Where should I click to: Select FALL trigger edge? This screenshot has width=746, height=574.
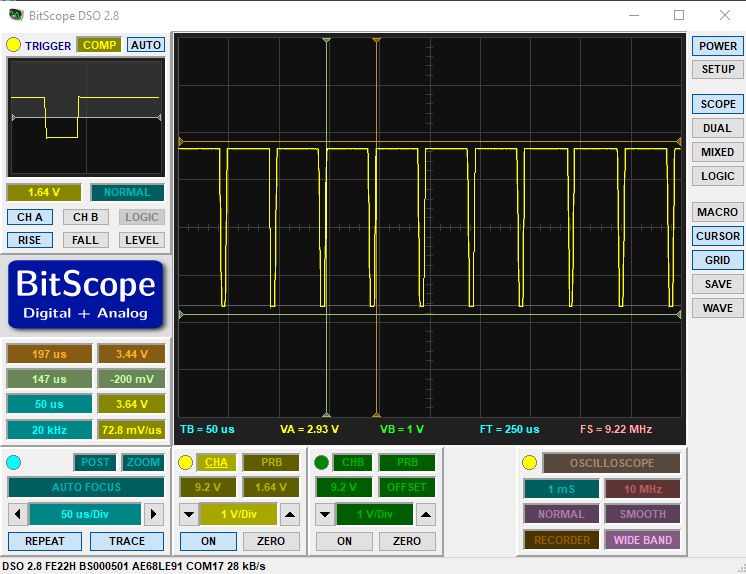86,240
